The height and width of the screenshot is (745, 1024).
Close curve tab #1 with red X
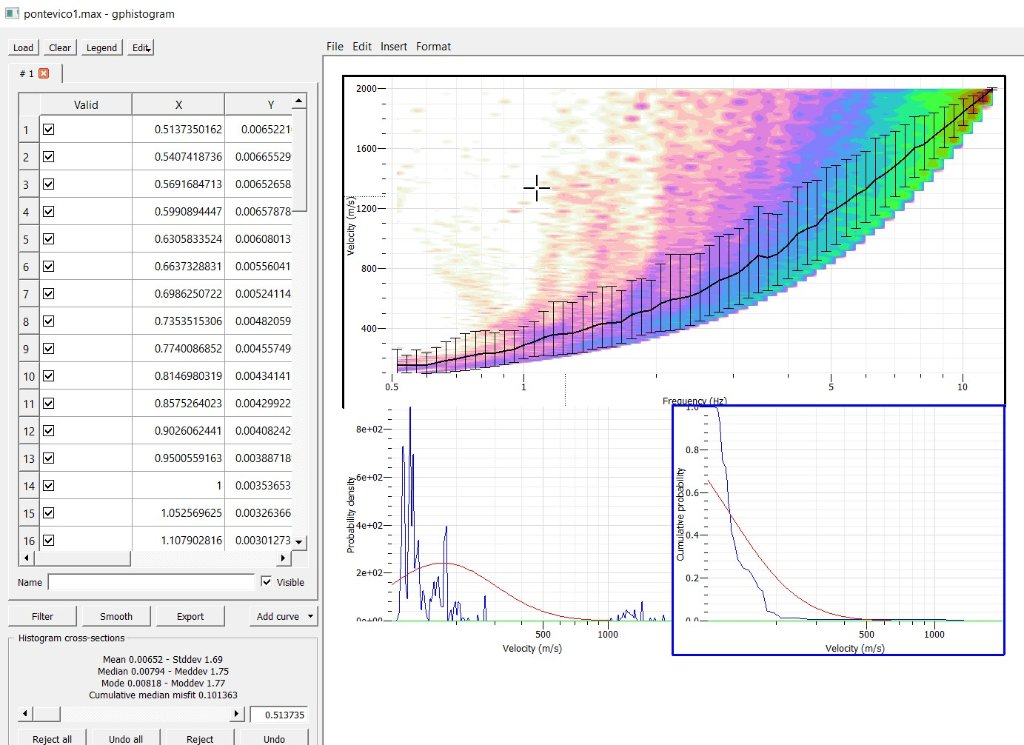click(43, 74)
